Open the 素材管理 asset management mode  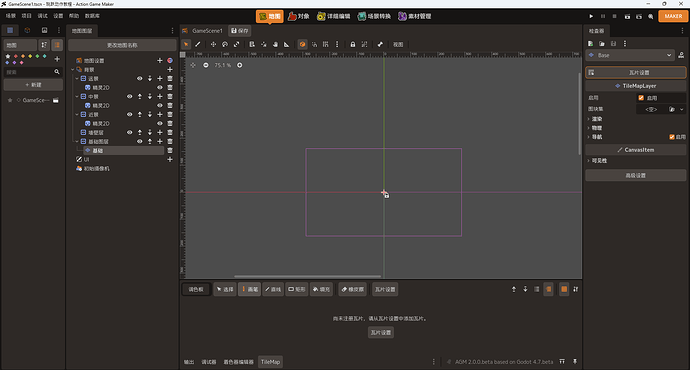[x=415, y=16]
